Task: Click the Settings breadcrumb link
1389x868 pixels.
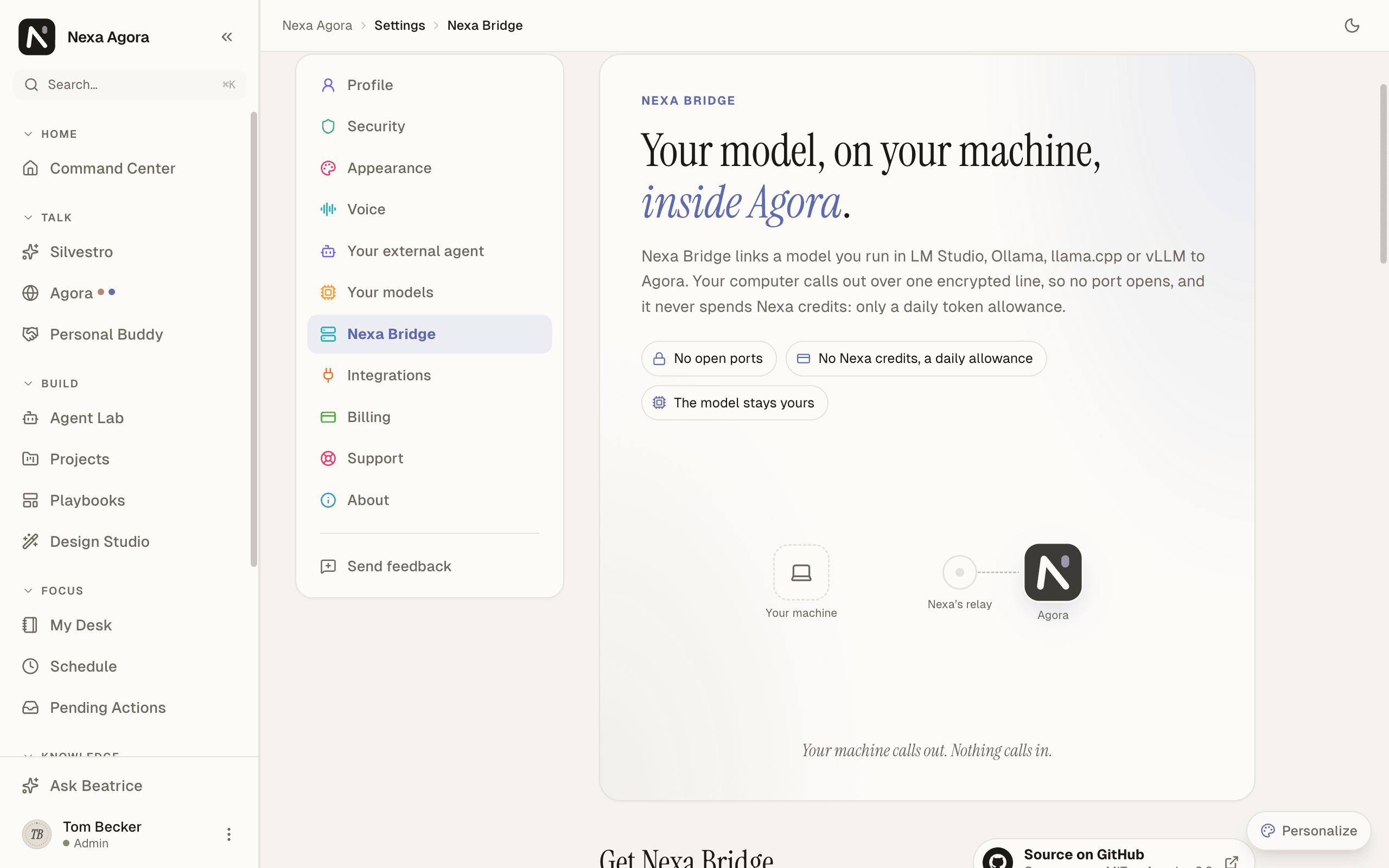Action: 399,25
